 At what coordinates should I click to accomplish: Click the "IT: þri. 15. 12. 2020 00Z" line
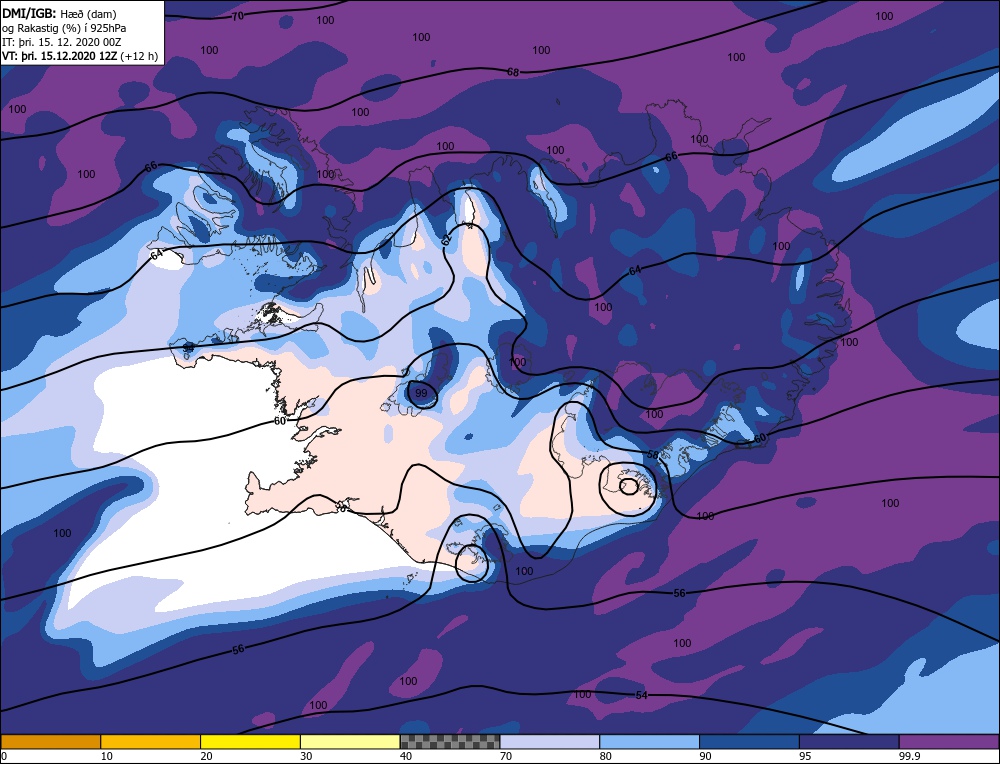click(x=62, y=42)
